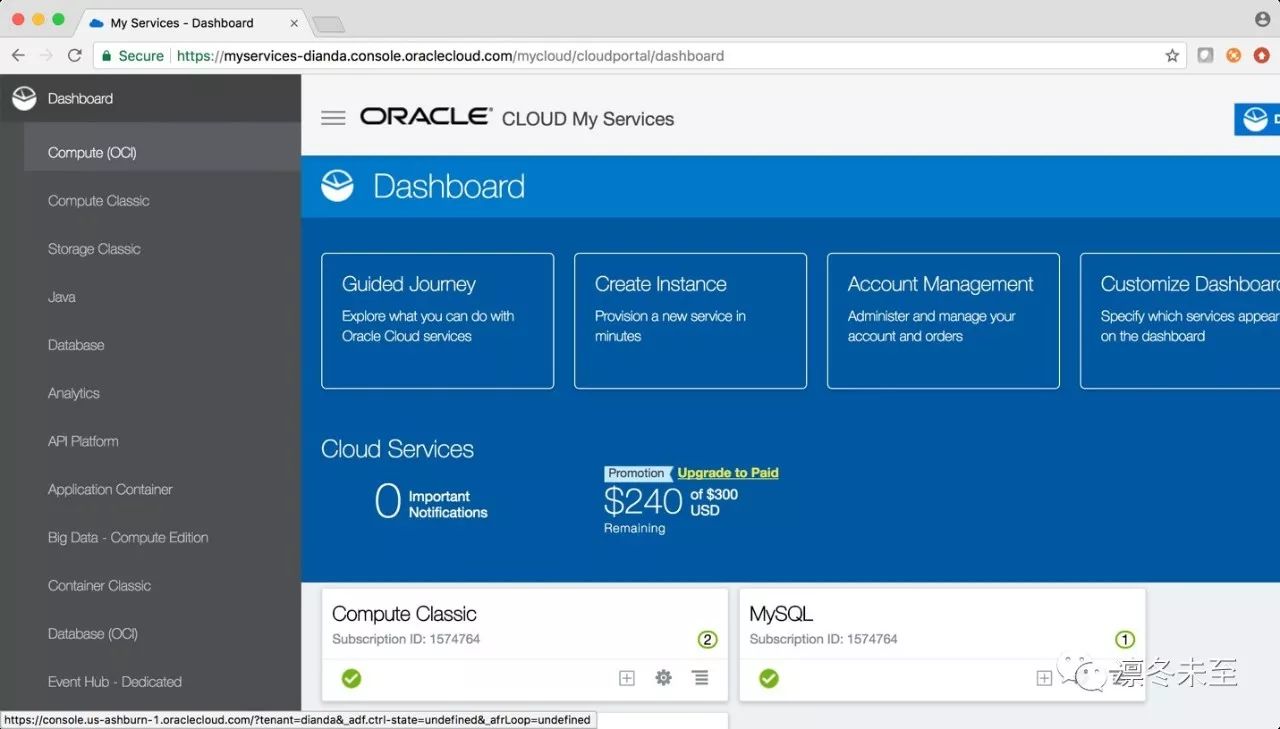Screen dimensions: 1280x729
Task: Select the My Services - Dashboard browser tab
Action: [x=192, y=23]
